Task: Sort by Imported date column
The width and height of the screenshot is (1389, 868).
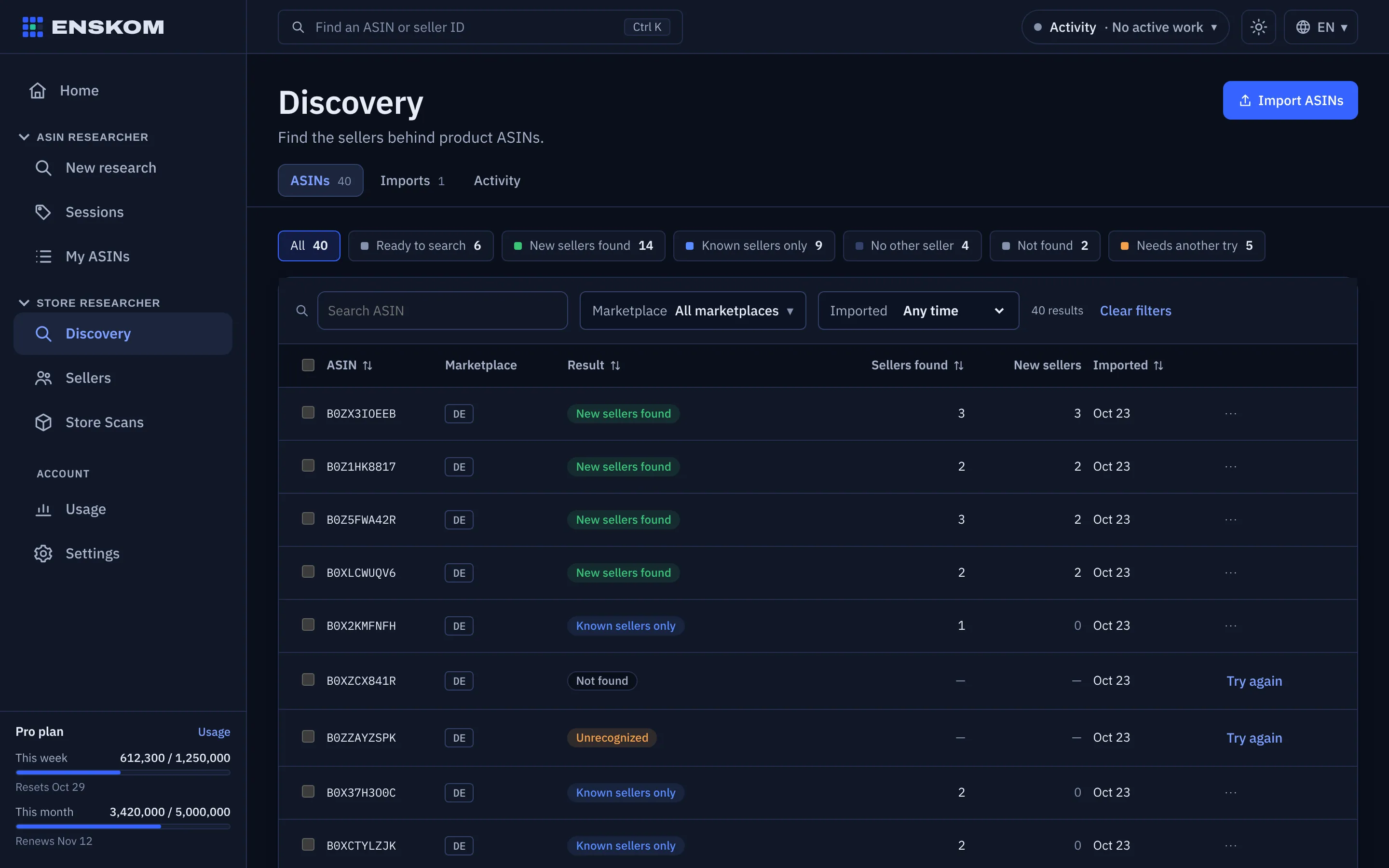Action: tap(1128, 366)
